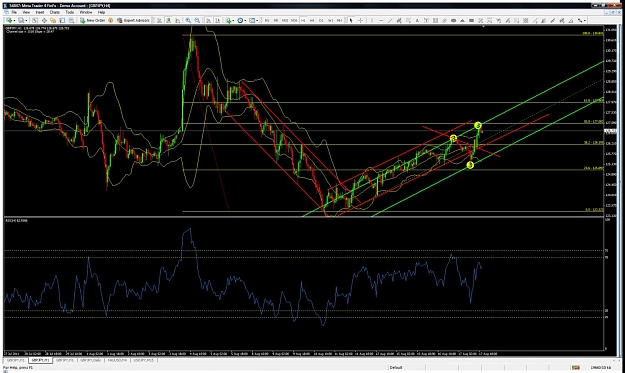The image size is (625, 373).
Task: Switch to the M1 timeframe
Action: tap(267, 20)
